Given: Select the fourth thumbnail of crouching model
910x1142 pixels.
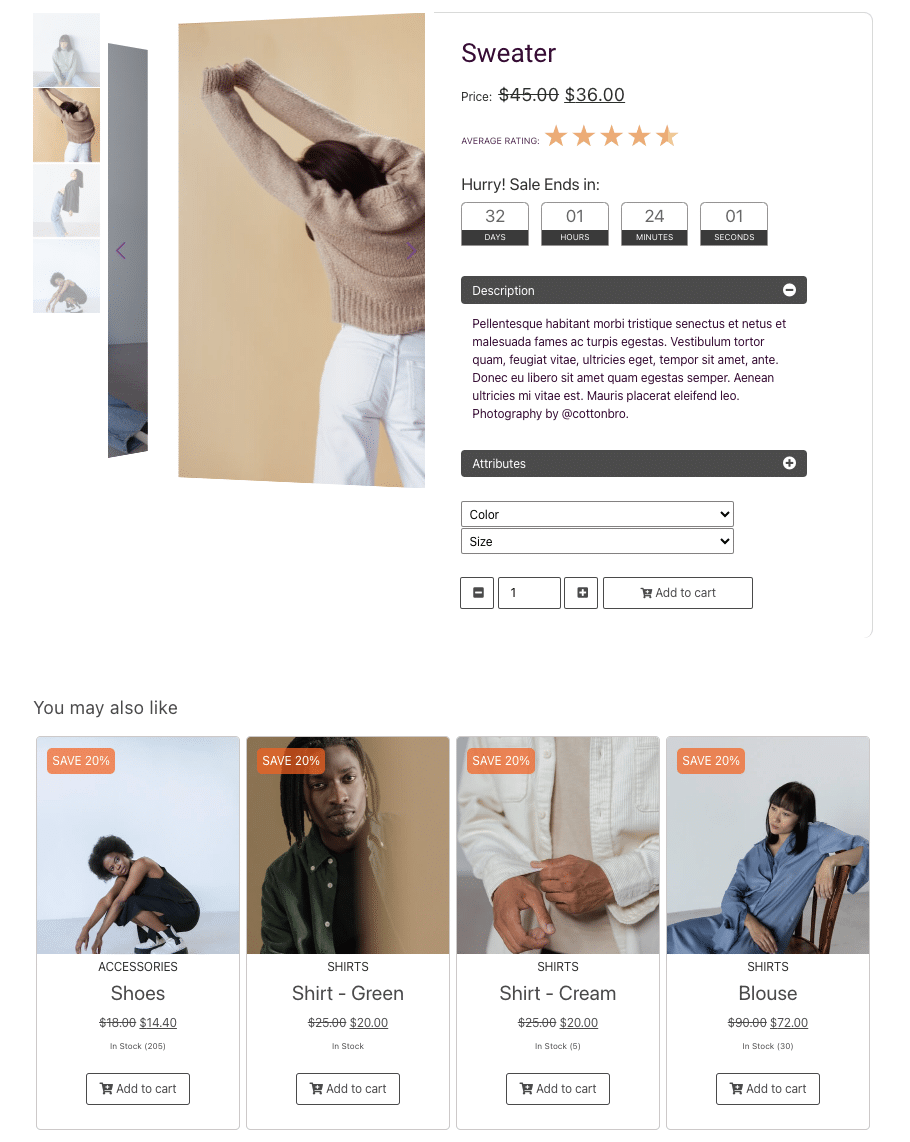Looking at the screenshot, I should pos(66,276).
